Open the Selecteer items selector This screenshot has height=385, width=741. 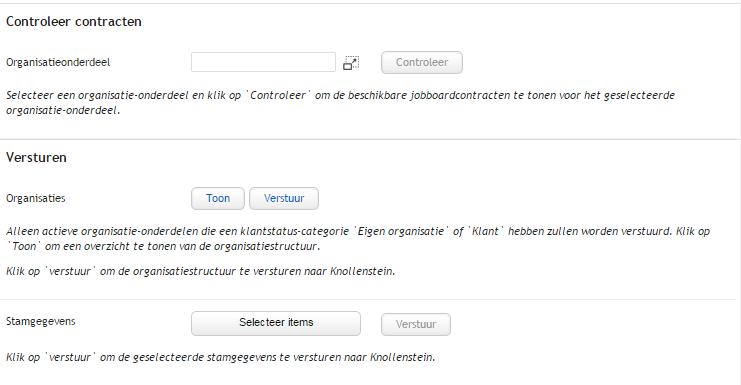(276, 323)
